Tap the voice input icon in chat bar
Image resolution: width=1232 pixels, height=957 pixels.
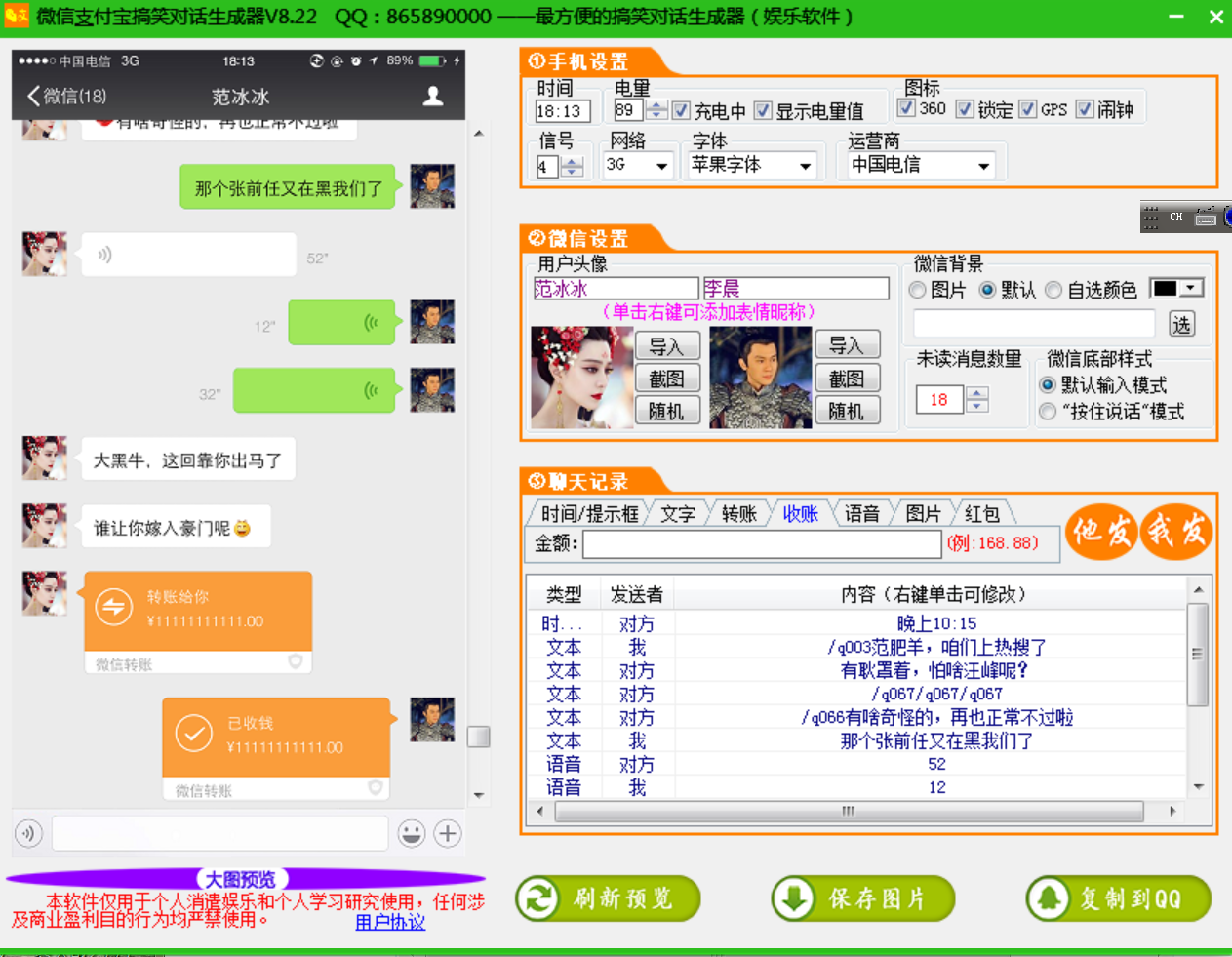pyautogui.click(x=29, y=833)
